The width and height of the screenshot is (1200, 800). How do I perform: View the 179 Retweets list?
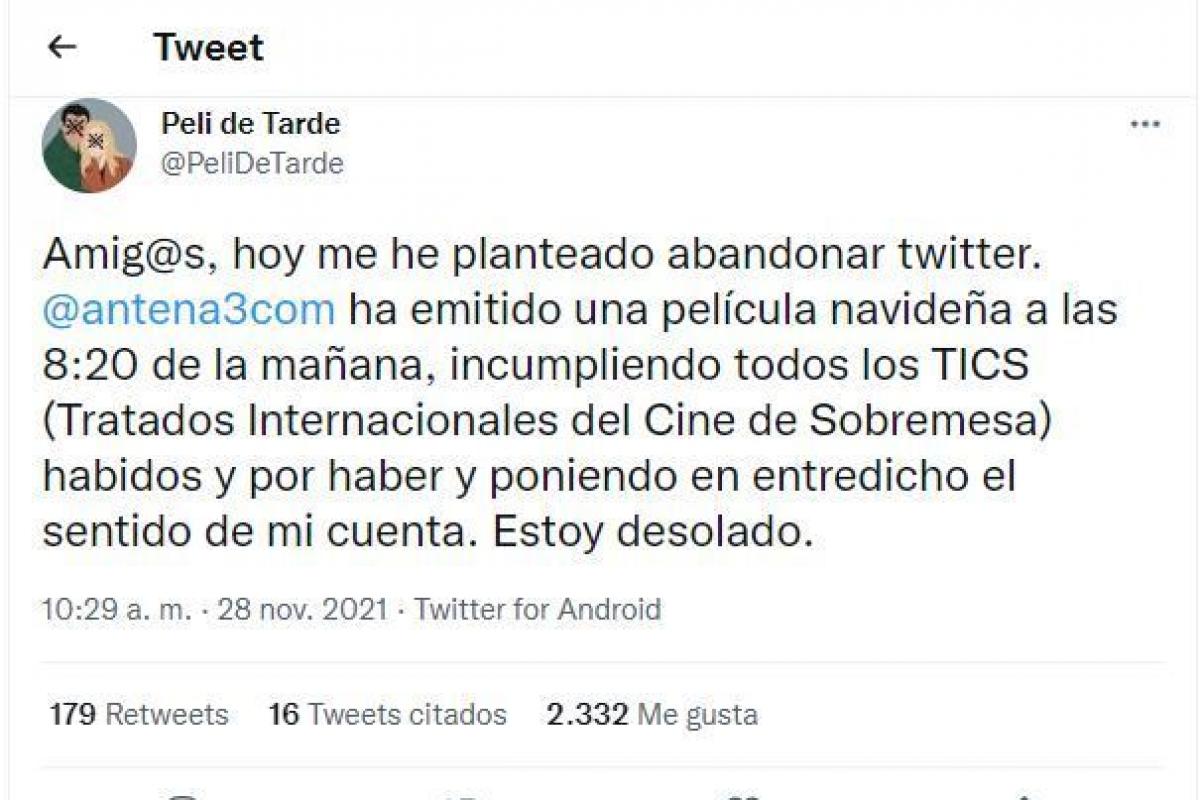click(138, 715)
